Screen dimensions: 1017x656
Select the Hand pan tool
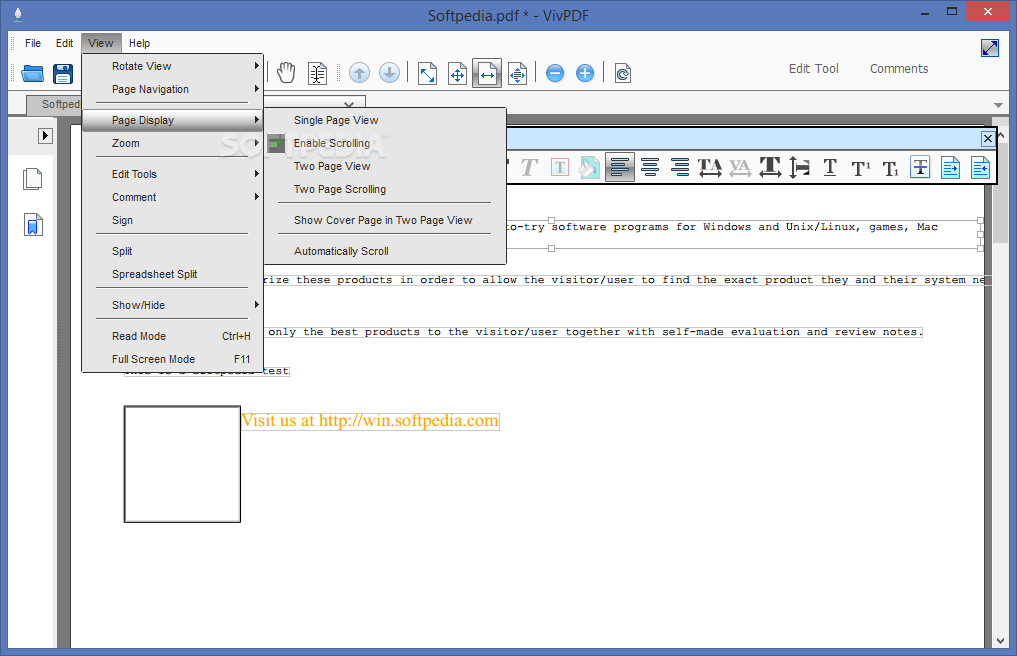286,73
